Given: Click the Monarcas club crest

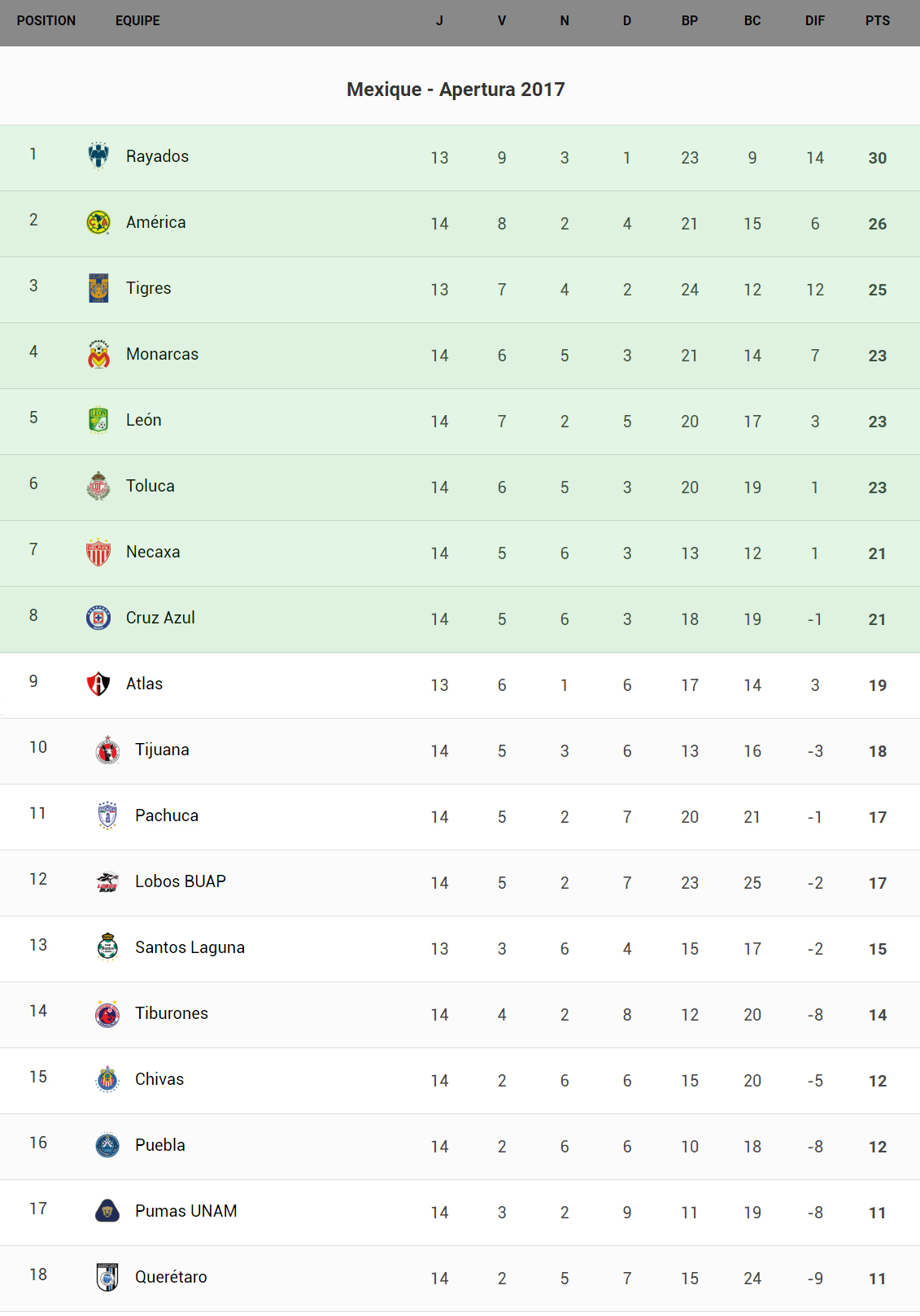Looking at the screenshot, I should [98, 354].
